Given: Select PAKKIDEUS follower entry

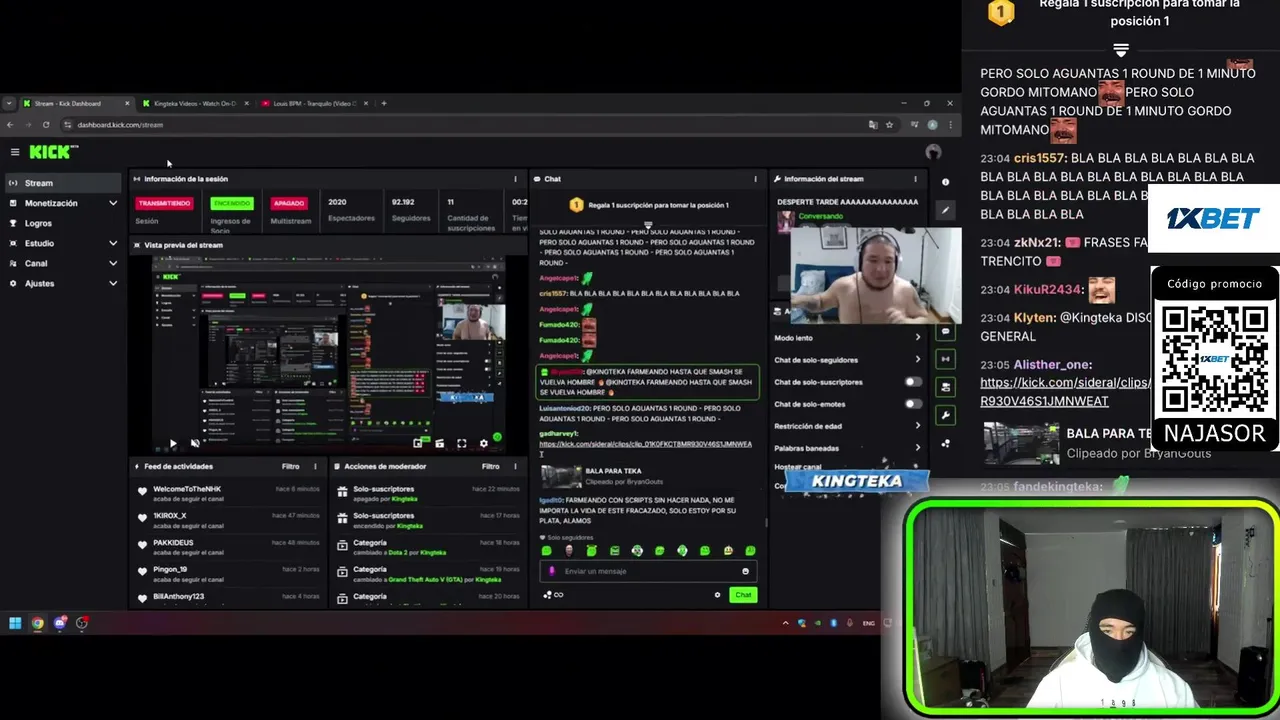Looking at the screenshot, I should [229, 546].
